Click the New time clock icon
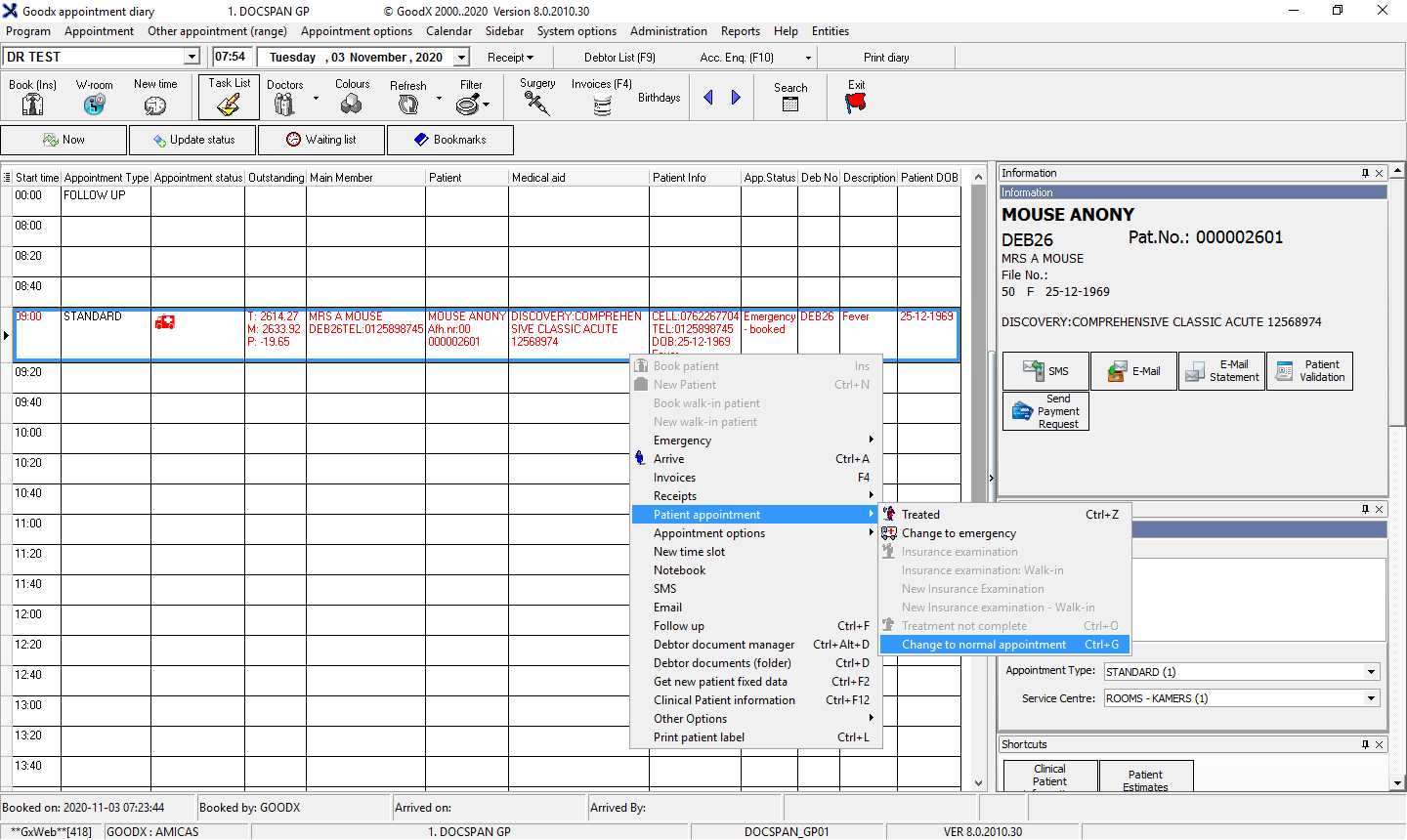This screenshot has height=840, width=1407. pyautogui.click(x=155, y=105)
